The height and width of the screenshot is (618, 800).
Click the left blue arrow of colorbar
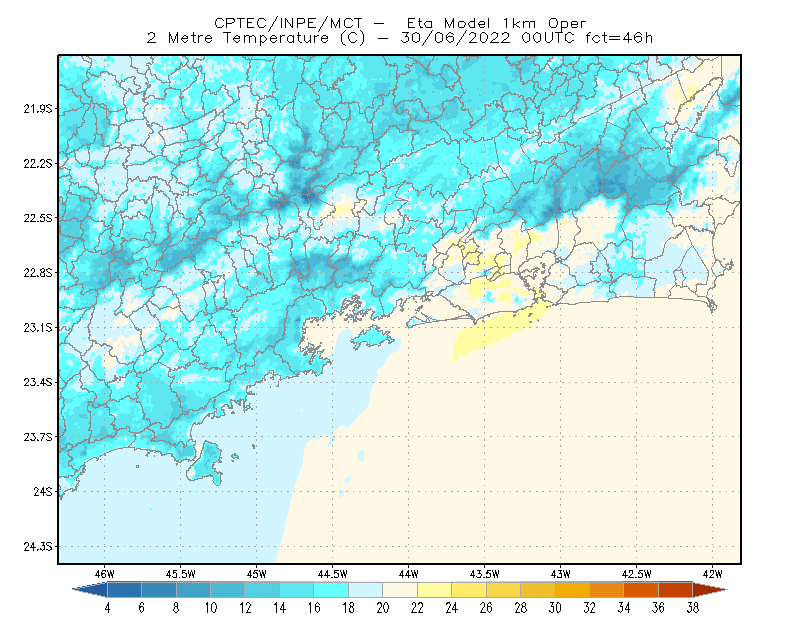tap(90, 590)
